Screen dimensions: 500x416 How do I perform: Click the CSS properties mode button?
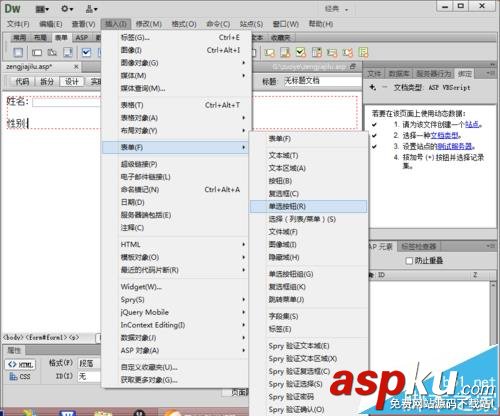coord(20,377)
